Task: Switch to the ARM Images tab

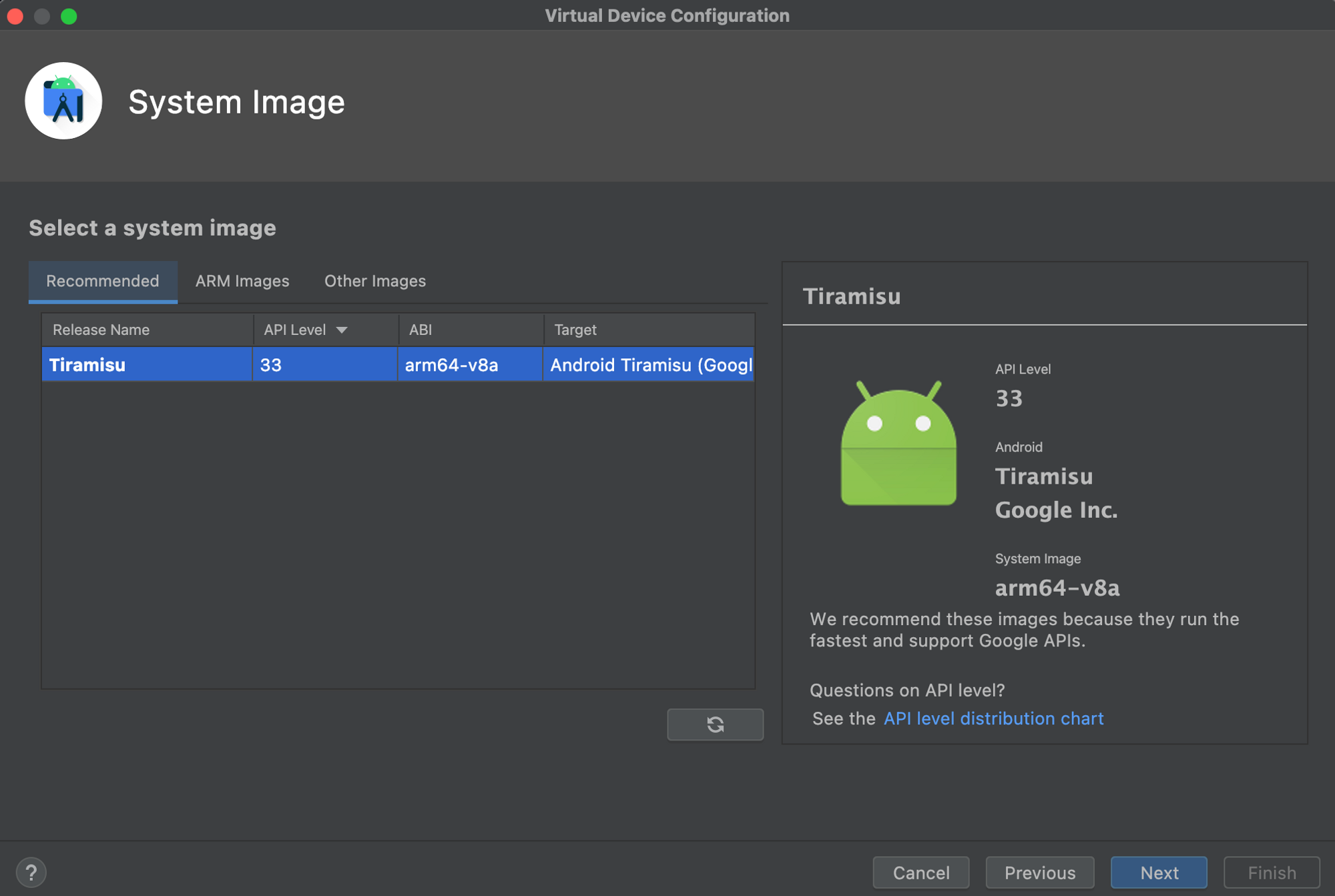Action: pos(242,281)
